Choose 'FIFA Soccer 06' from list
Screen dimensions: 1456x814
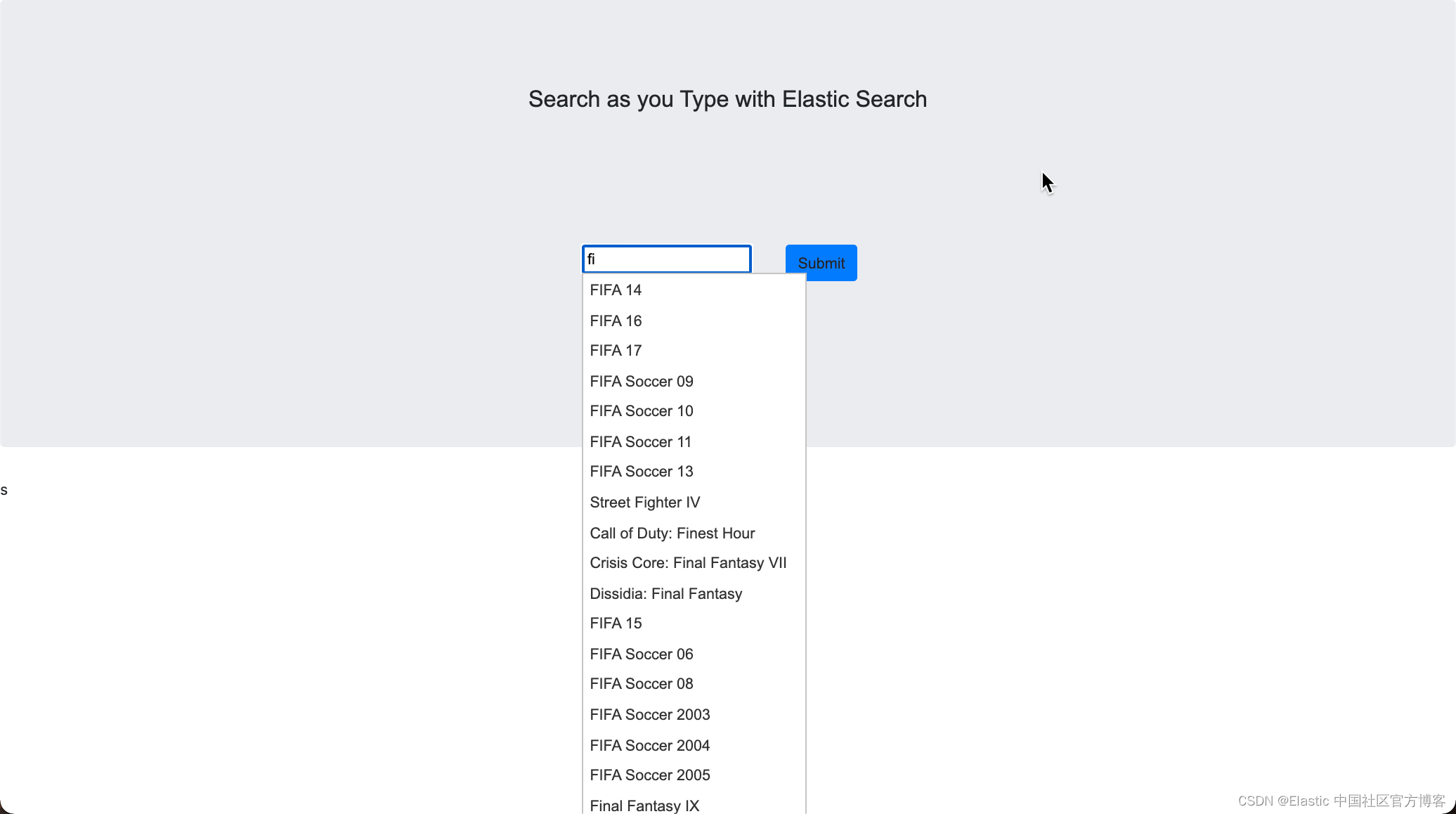641,654
